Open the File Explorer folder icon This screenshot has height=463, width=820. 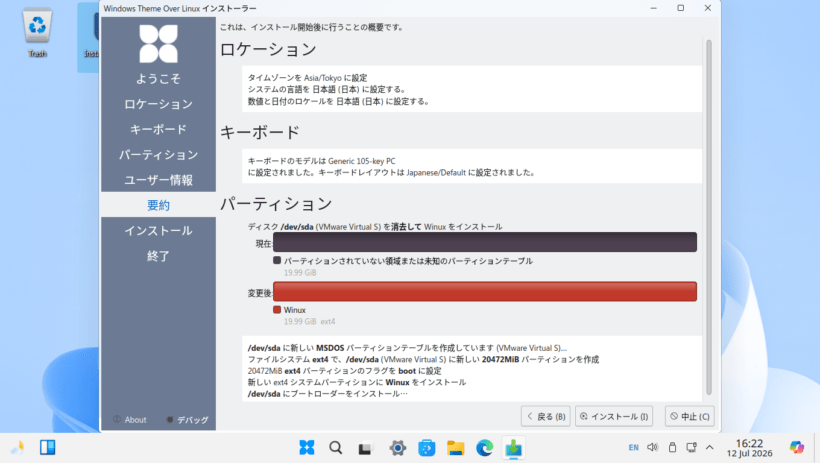455,448
